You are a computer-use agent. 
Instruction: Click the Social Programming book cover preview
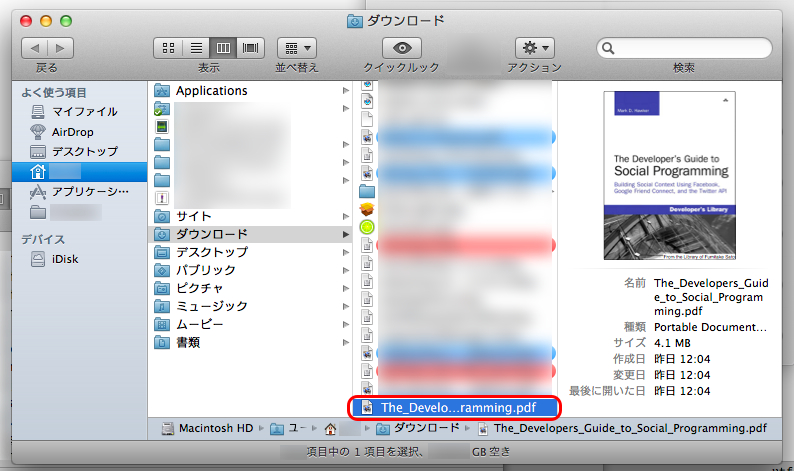point(669,175)
